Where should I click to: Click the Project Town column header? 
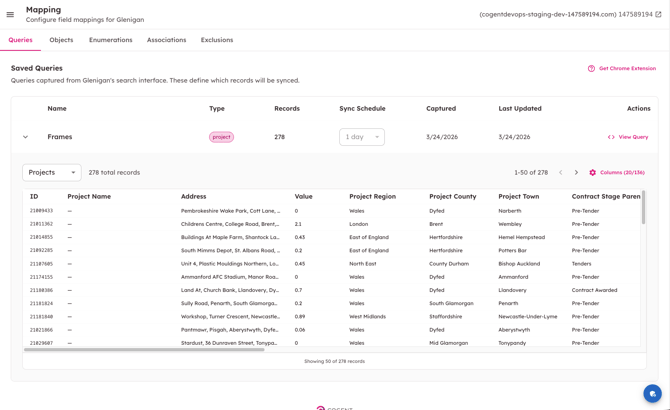[x=519, y=196]
